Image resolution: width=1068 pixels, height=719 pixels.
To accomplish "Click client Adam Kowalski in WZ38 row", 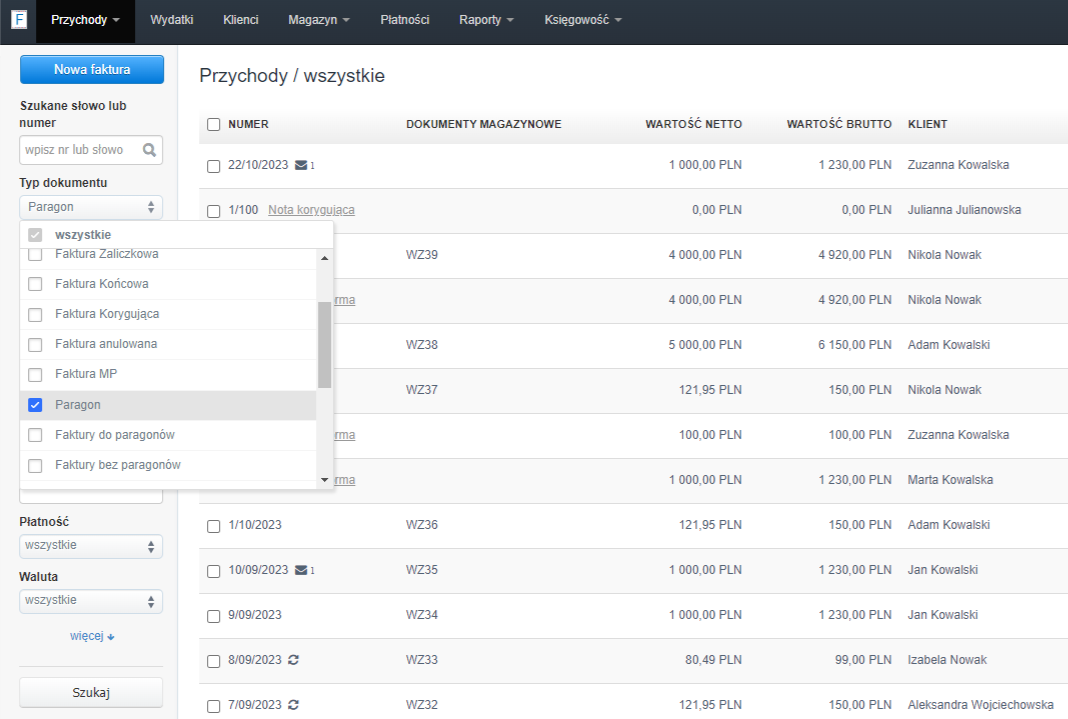I will coord(948,345).
